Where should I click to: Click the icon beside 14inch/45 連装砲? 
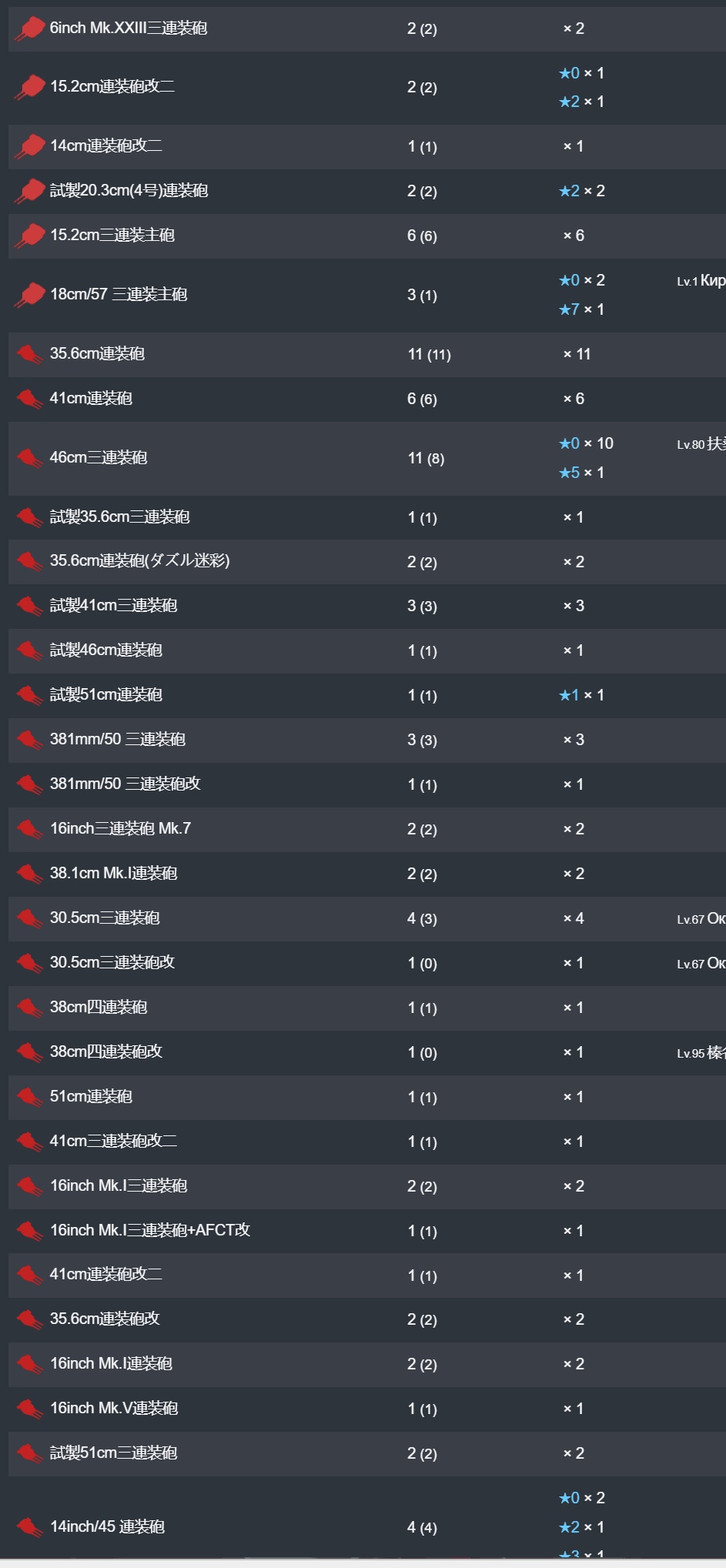click(30, 1528)
